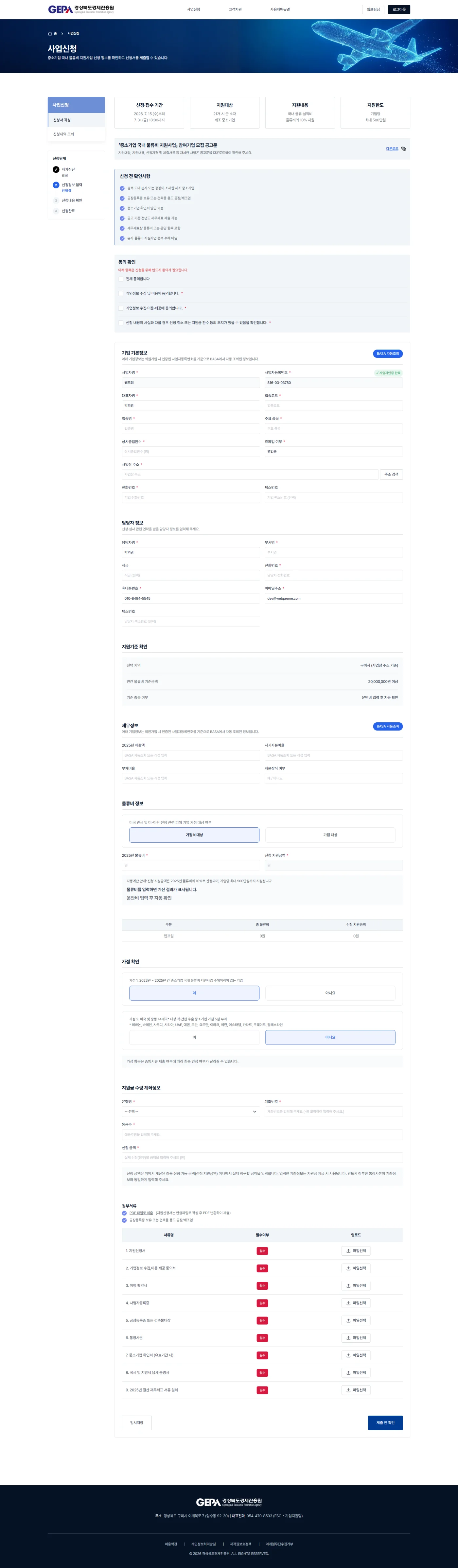Check 개인정보 수집 및 이용에 동의합니다 checkbox
This screenshot has height=1568, width=458.
121,293
